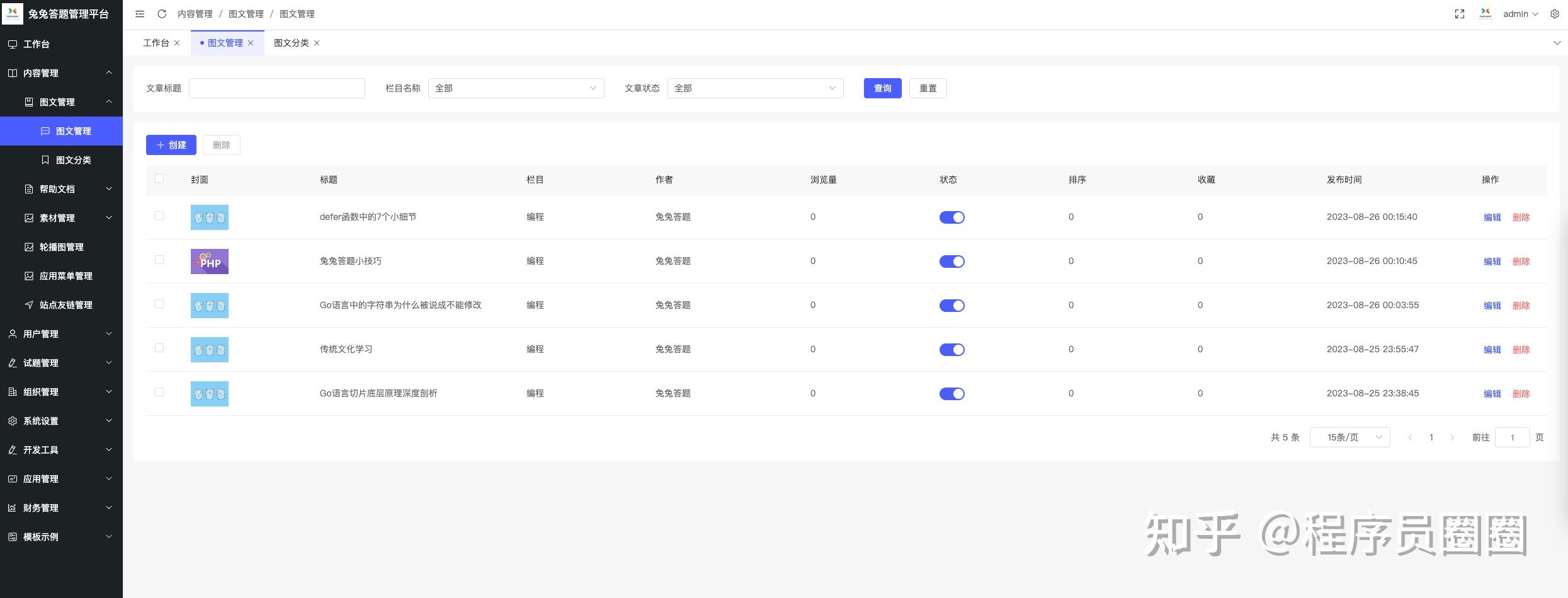Viewport: 1568px width, 598px height.
Task: Click the 重置 reset button
Action: (928, 88)
